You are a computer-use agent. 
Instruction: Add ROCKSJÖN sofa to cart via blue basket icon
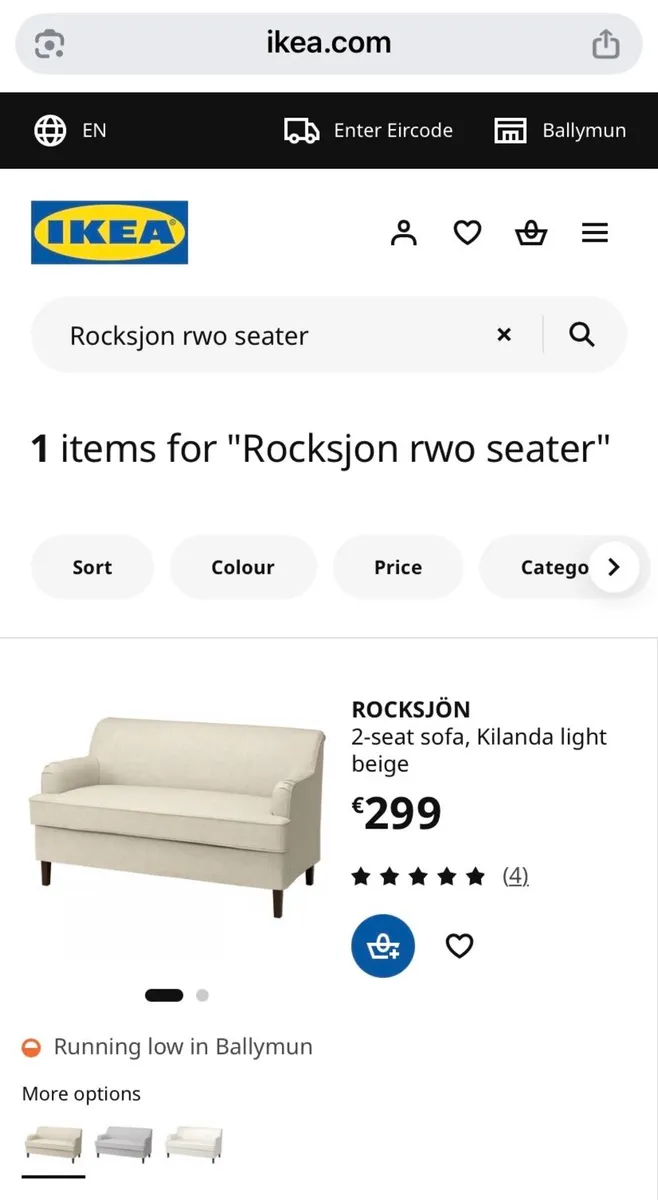383,945
